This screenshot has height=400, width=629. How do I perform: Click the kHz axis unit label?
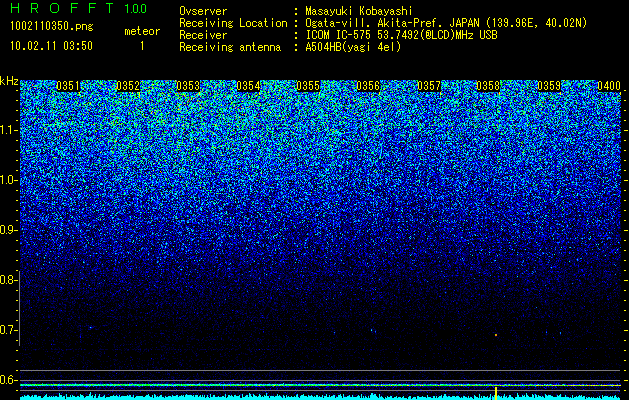(x=9, y=81)
